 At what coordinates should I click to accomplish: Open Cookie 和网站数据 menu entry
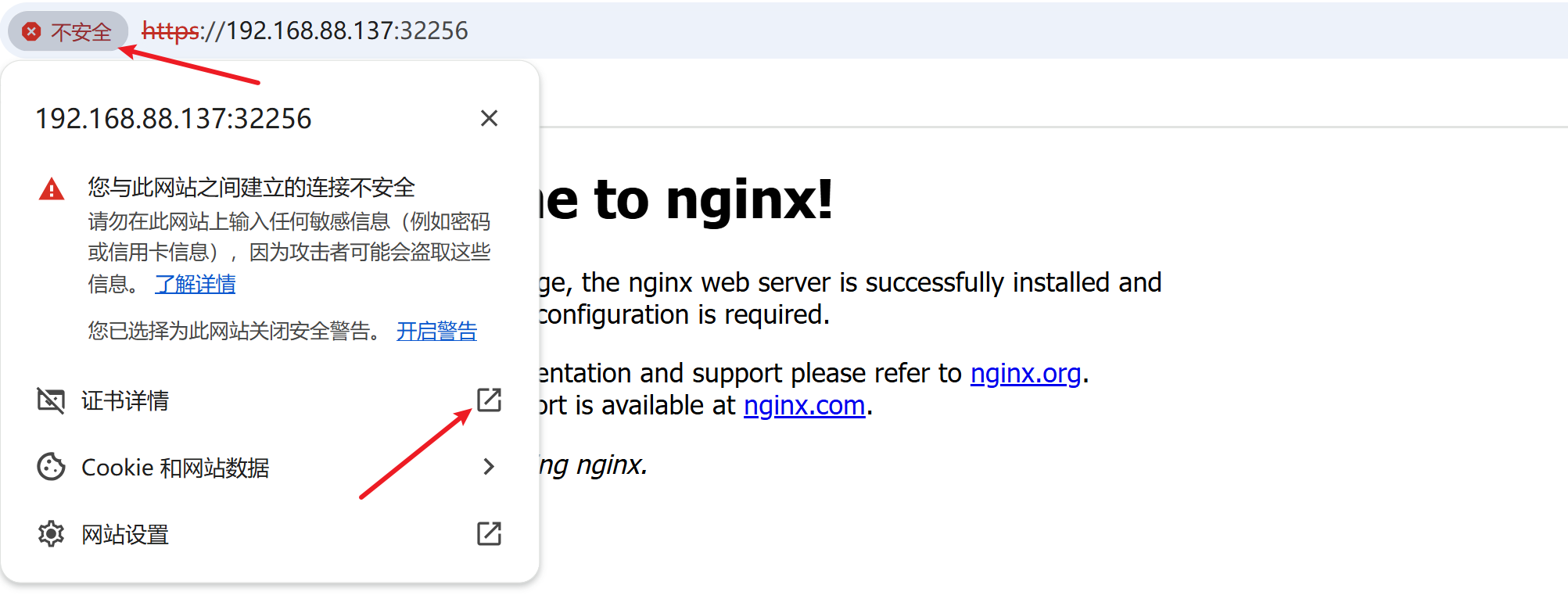click(270, 467)
